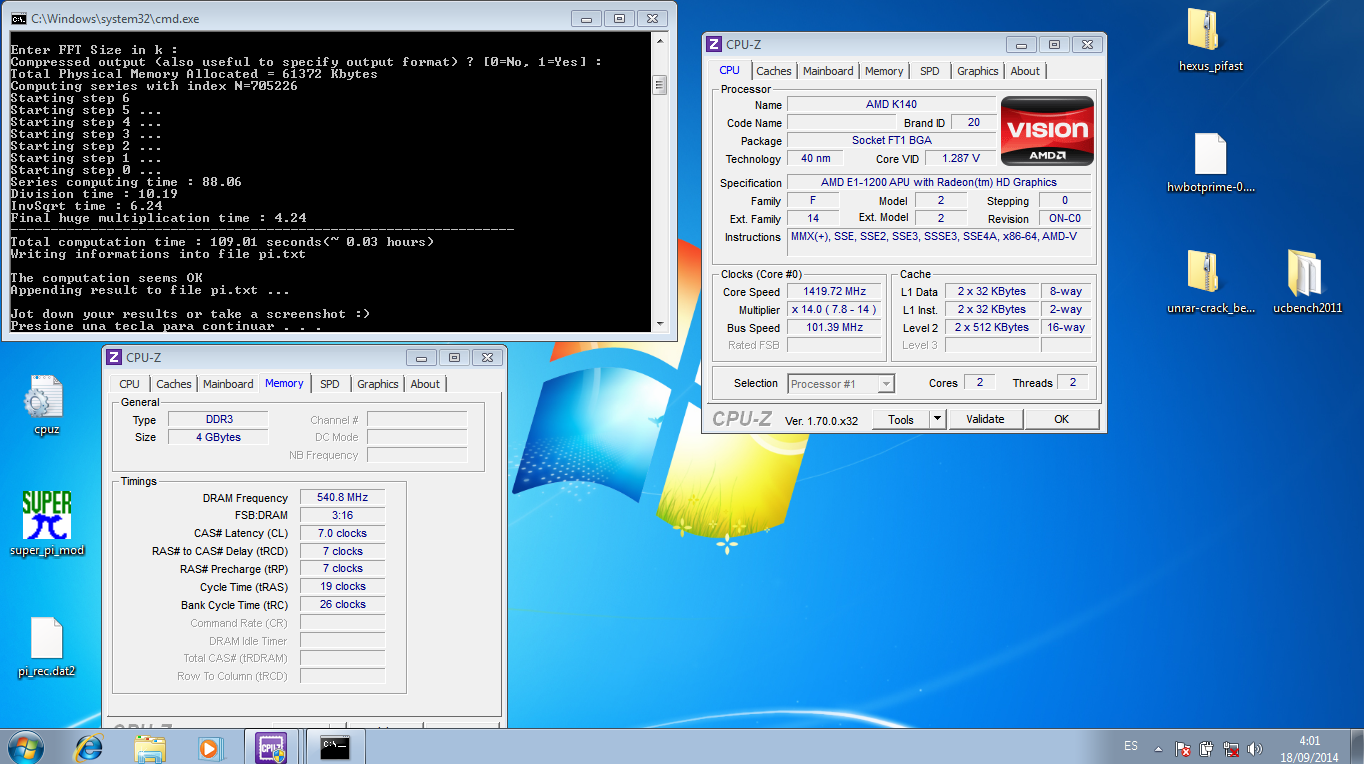Click the volume tray icon
The height and width of the screenshot is (764, 1364).
[x=1255, y=748]
